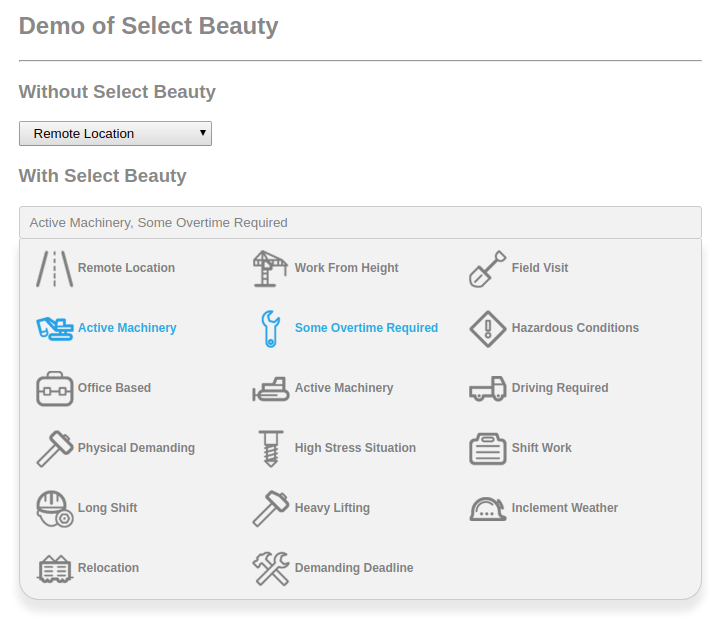Select the Physical Demanding label
Image resolution: width=722 pixels, height=626 pixels.
136,448
